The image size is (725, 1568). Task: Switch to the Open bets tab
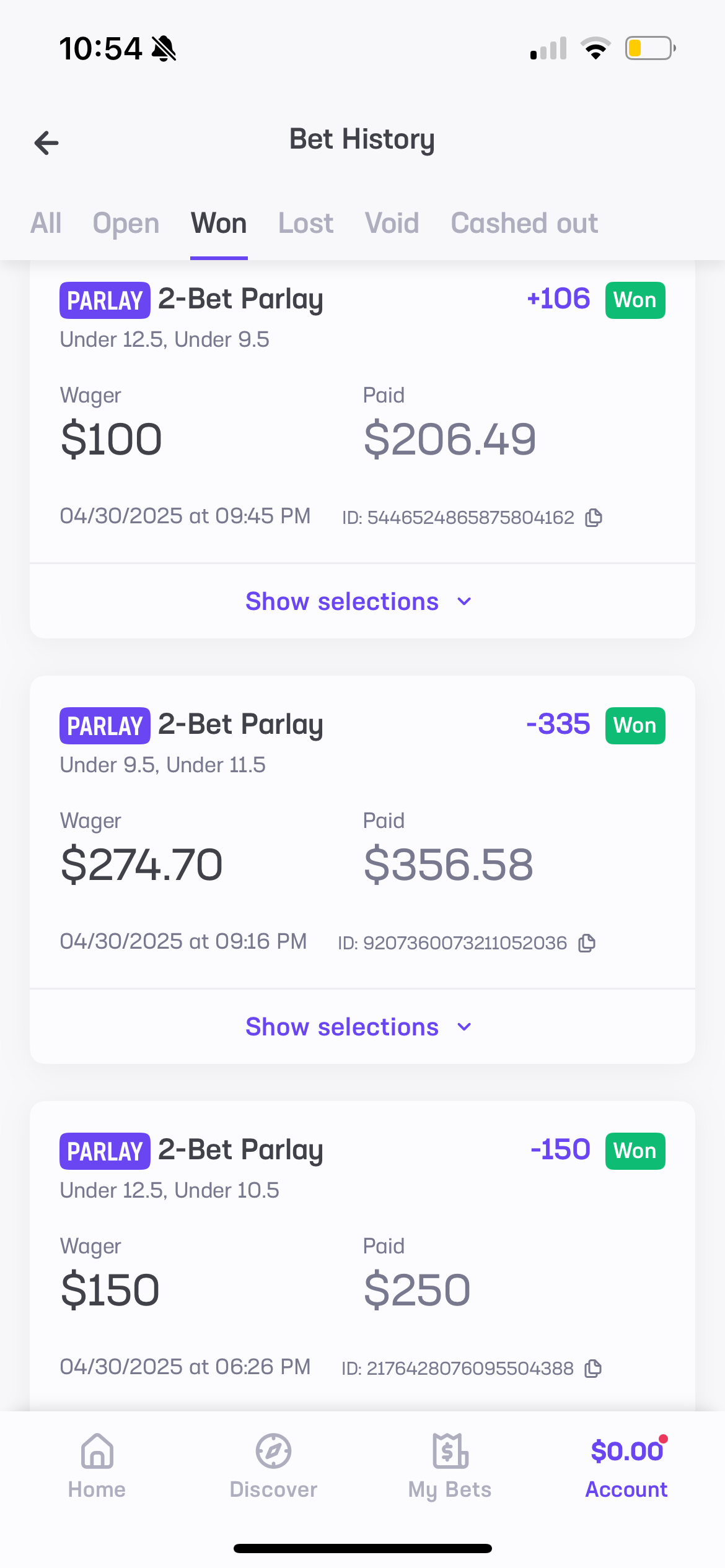[126, 223]
